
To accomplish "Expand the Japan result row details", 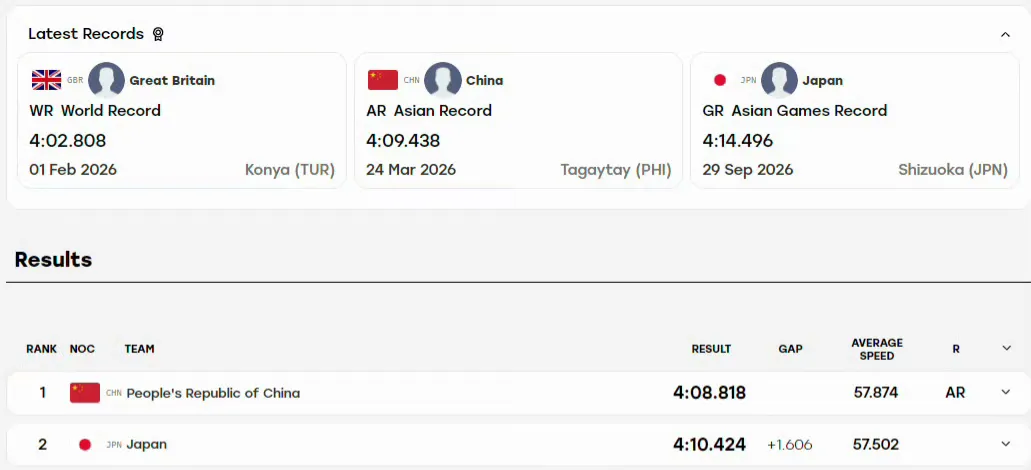I will coord(1006,444).
